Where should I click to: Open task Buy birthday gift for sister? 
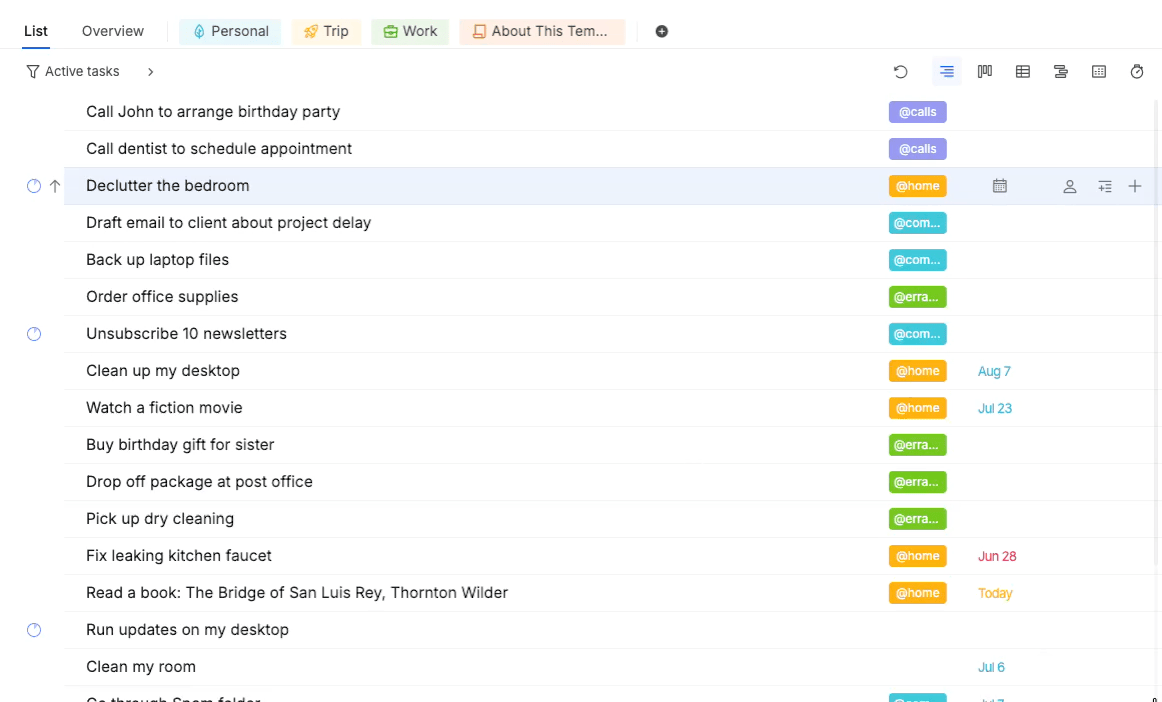(180, 446)
